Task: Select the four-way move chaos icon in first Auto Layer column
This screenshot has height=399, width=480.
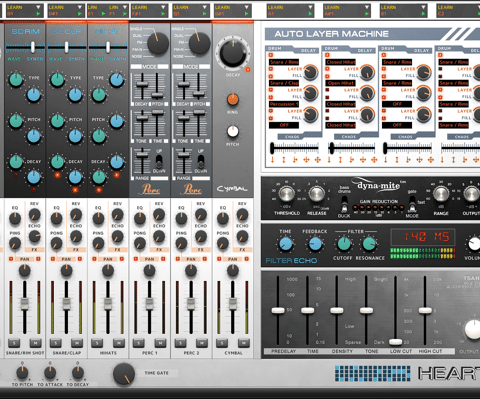Action: pos(317,160)
